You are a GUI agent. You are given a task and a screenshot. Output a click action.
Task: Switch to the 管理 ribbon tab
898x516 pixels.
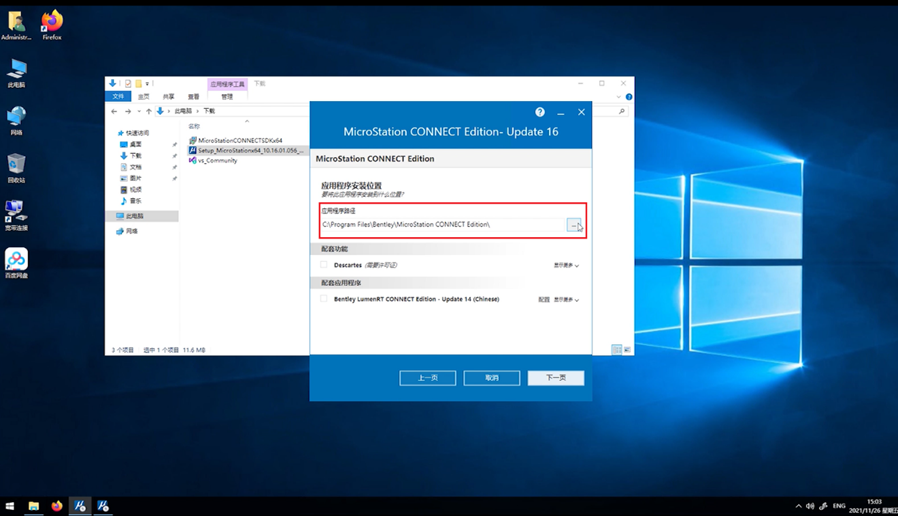227,97
